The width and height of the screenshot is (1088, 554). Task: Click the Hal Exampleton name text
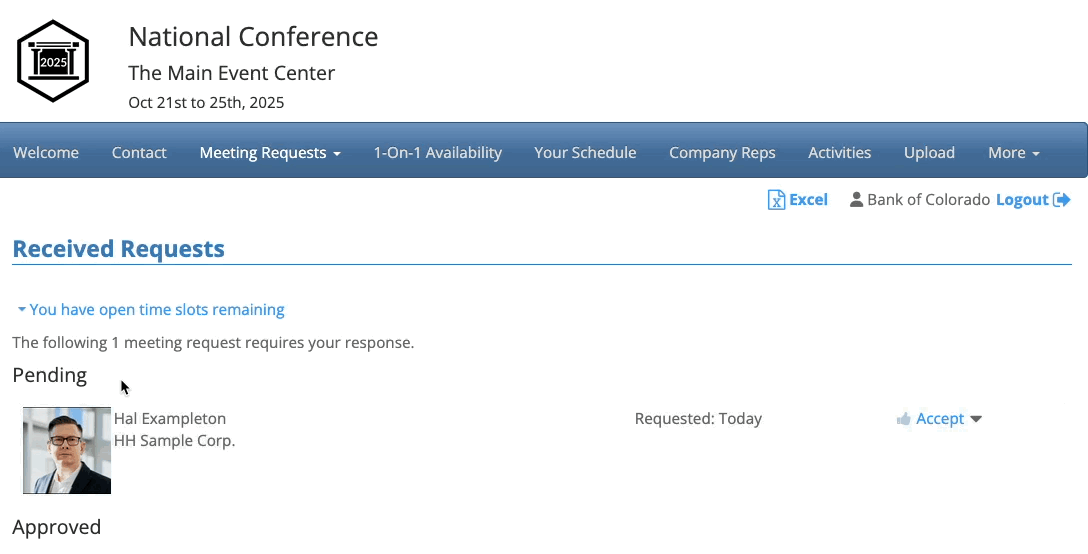click(170, 419)
